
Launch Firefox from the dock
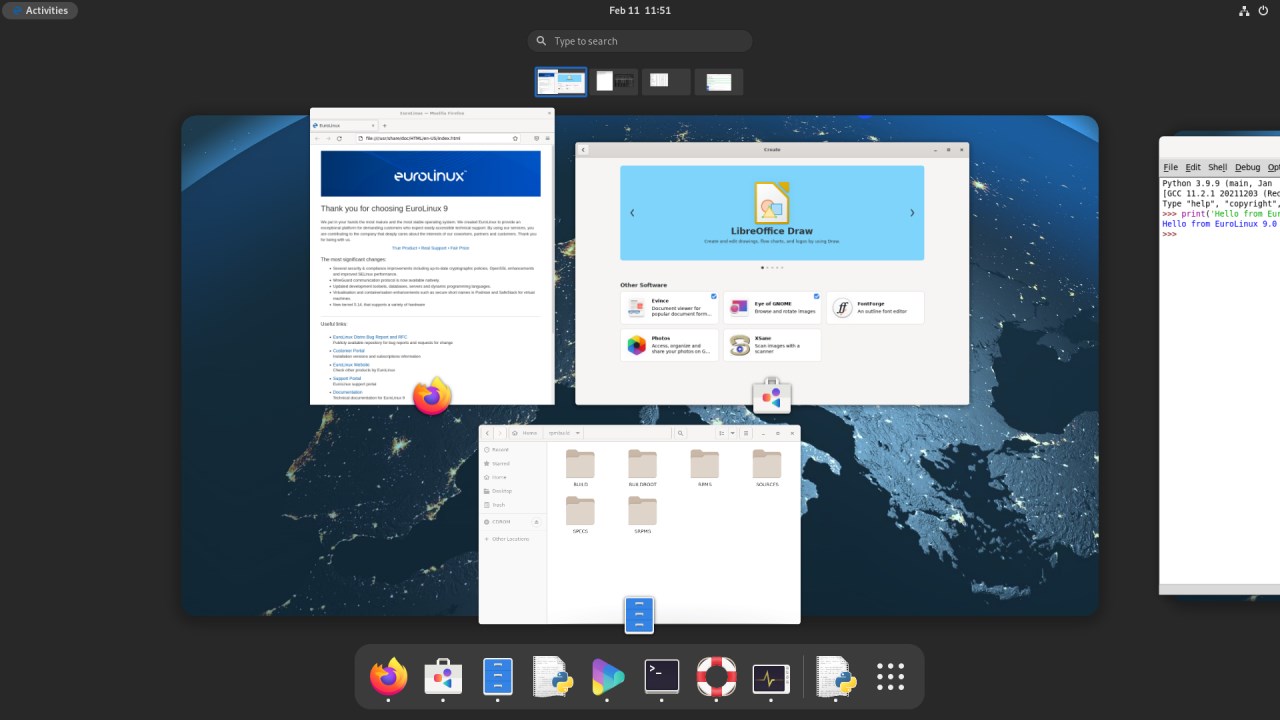(388, 677)
